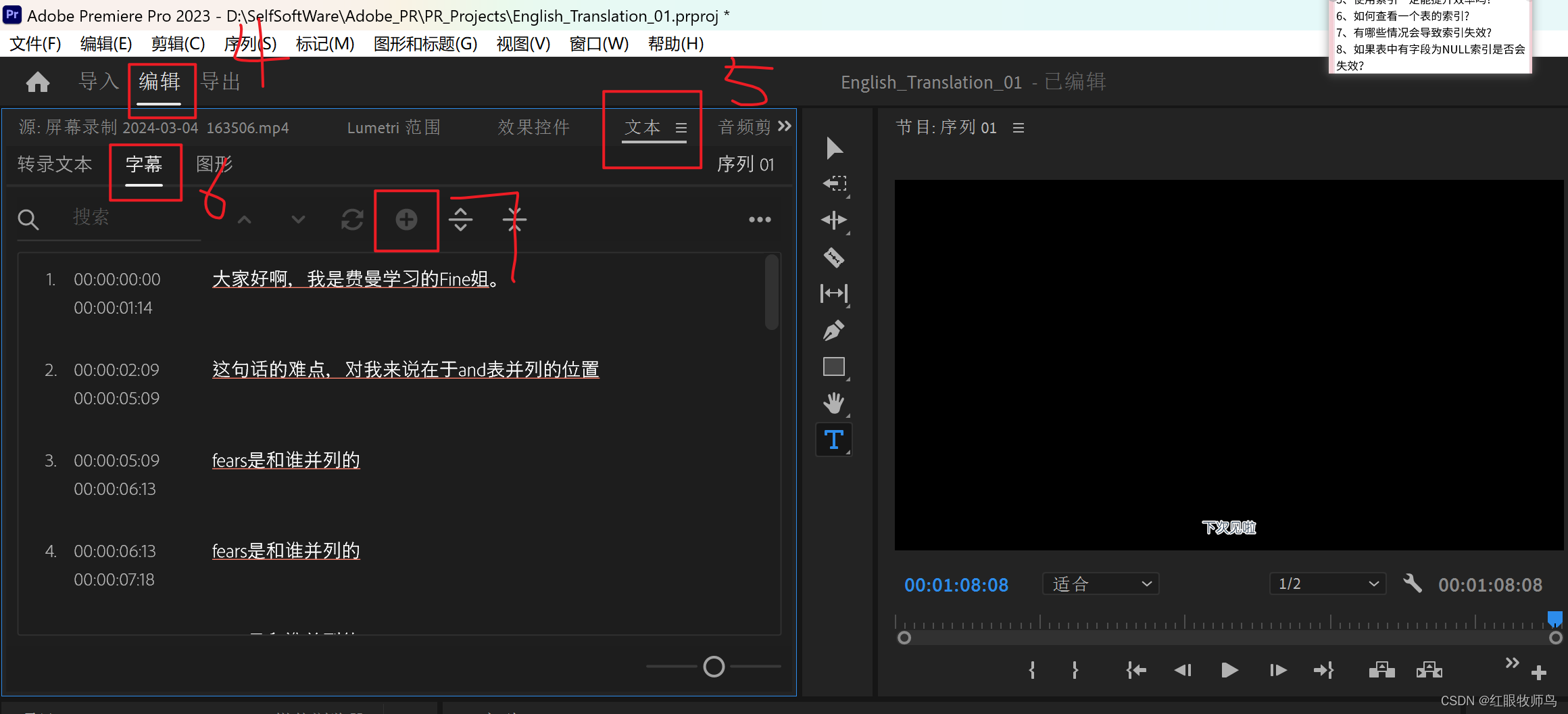
Task: Select the Track Select Forward tool
Action: [834, 184]
